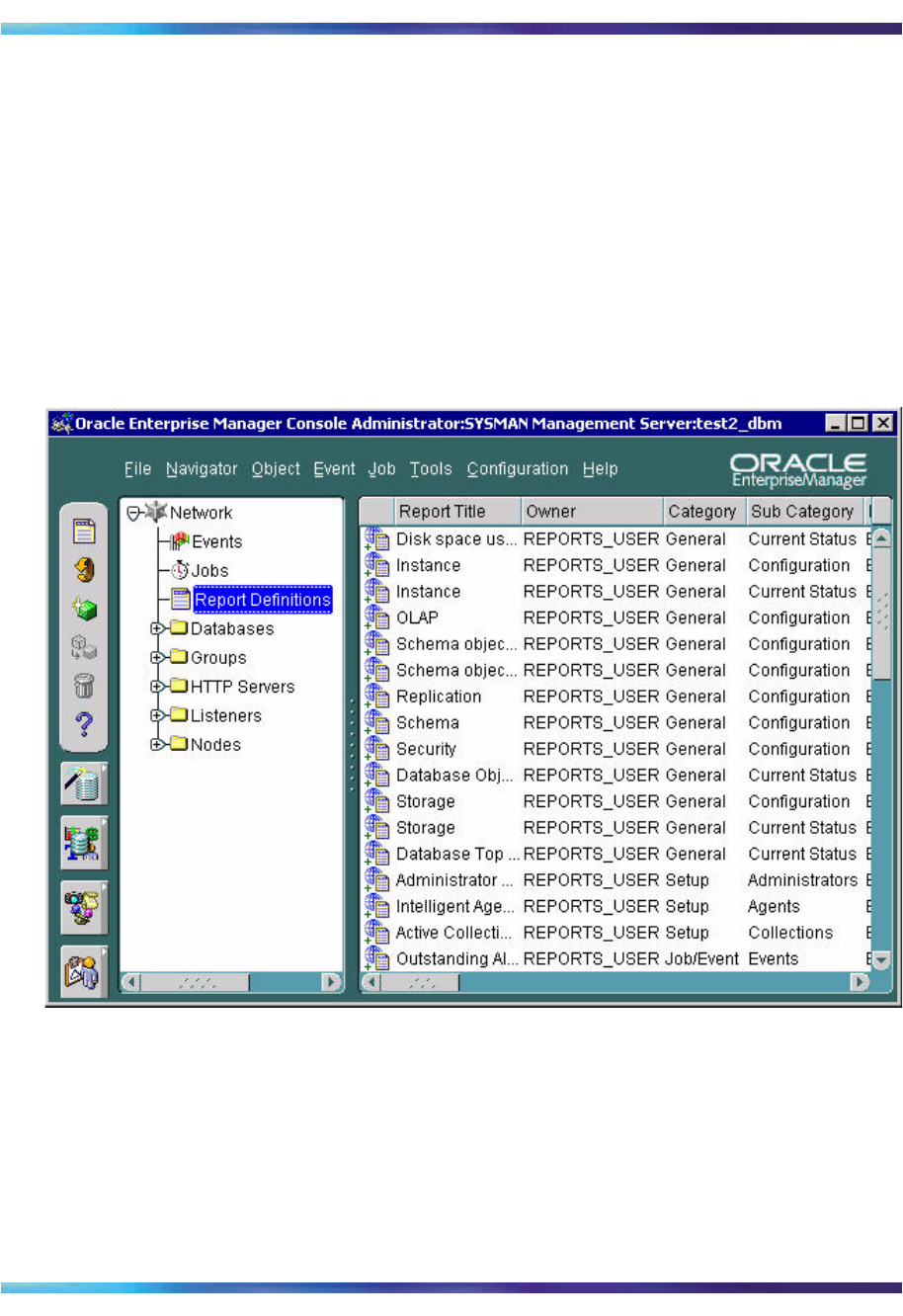Click the Network root node label
This screenshot has width=903, height=1316.
pyautogui.click(x=201, y=513)
